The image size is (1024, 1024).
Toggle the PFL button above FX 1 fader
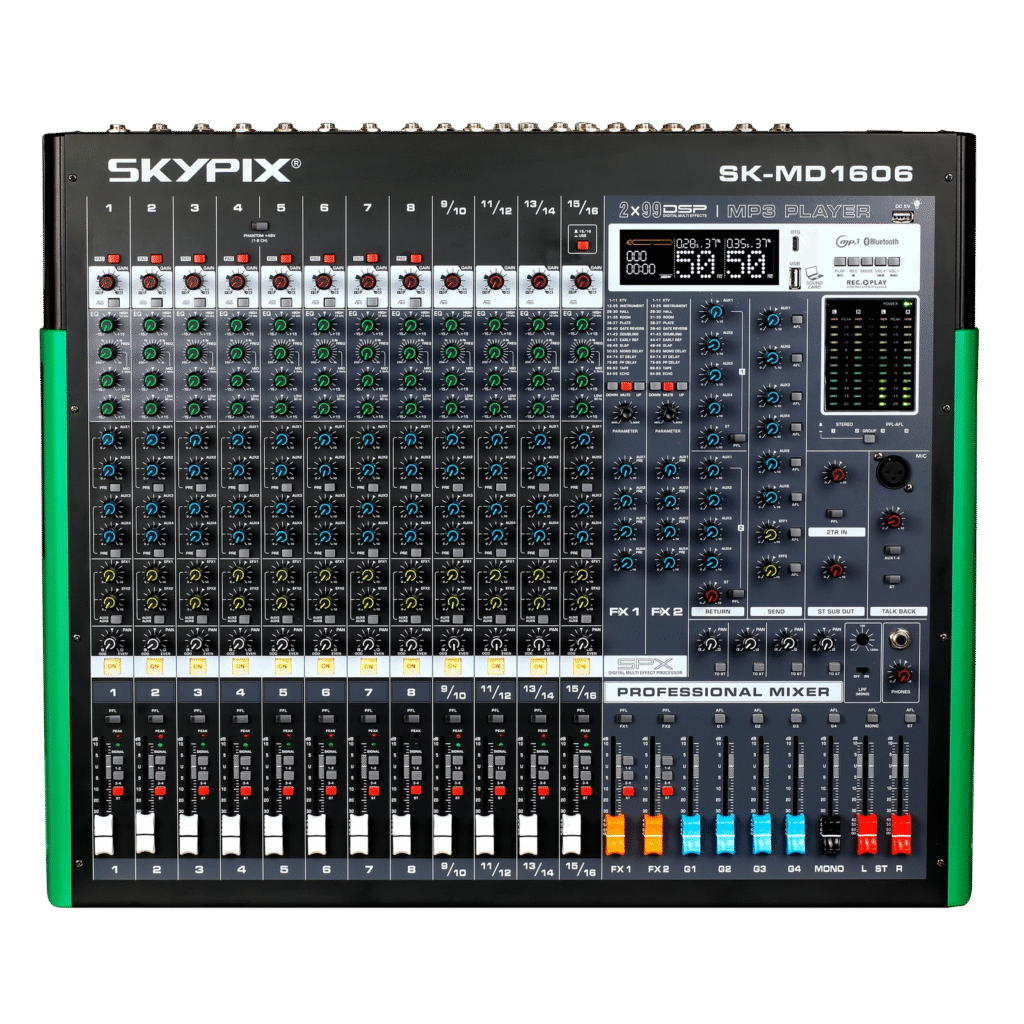(x=624, y=719)
